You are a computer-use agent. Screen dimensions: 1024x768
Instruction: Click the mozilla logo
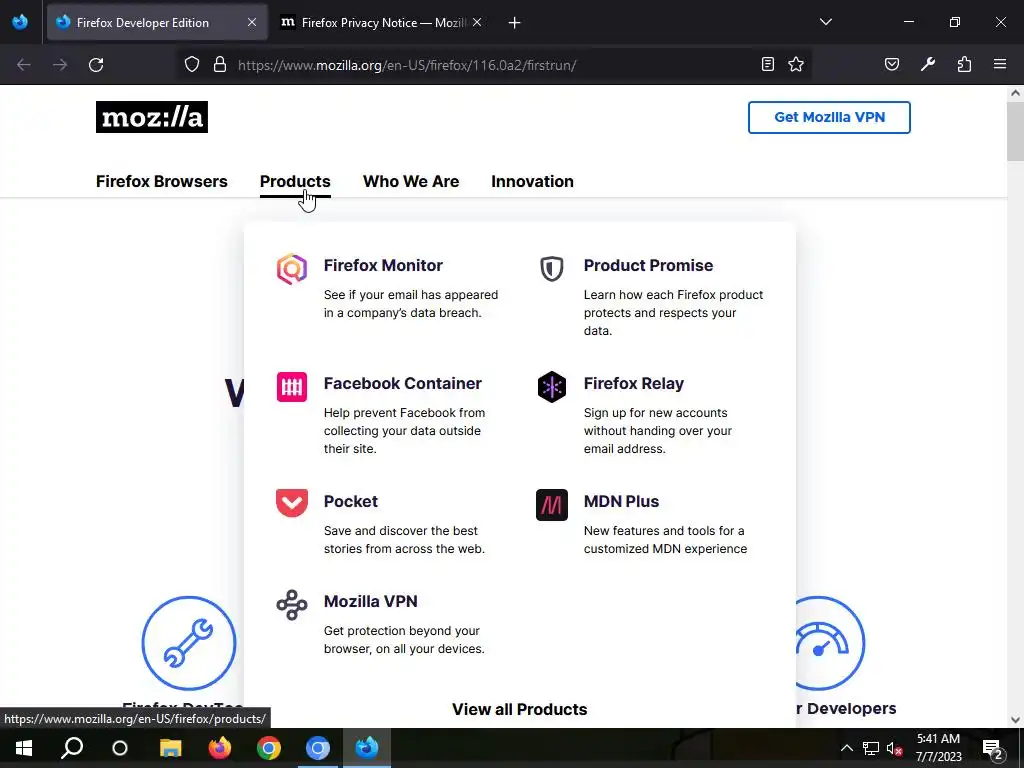[152, 117]
